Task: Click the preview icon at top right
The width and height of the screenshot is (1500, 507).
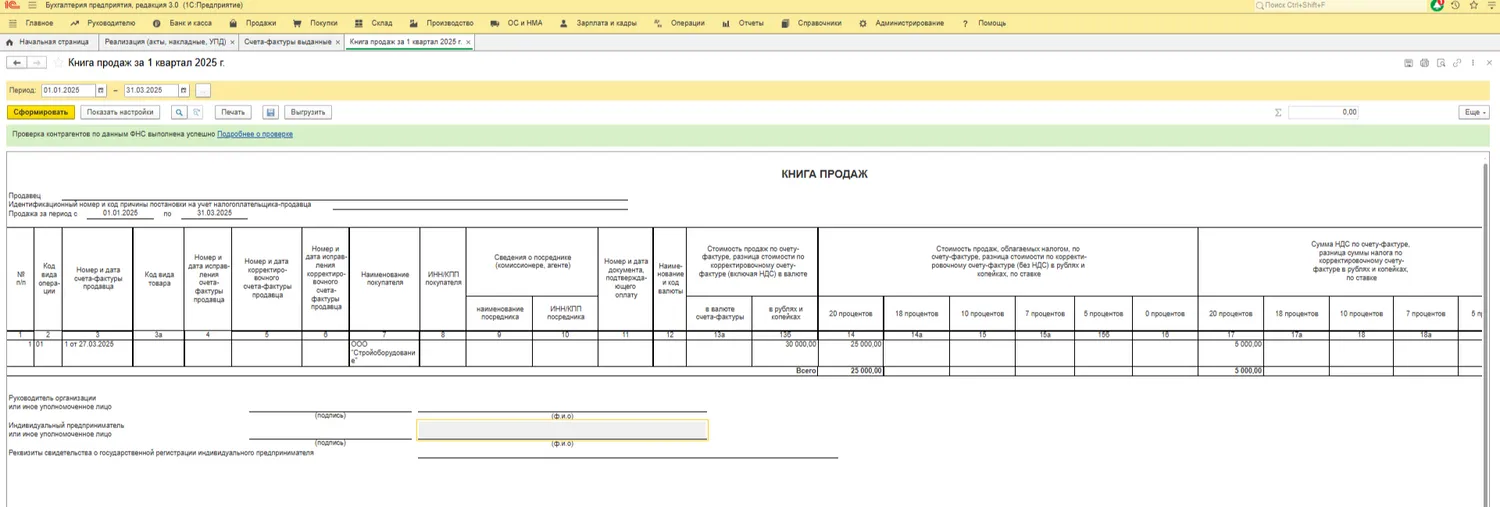Action: pos(1441,63)
